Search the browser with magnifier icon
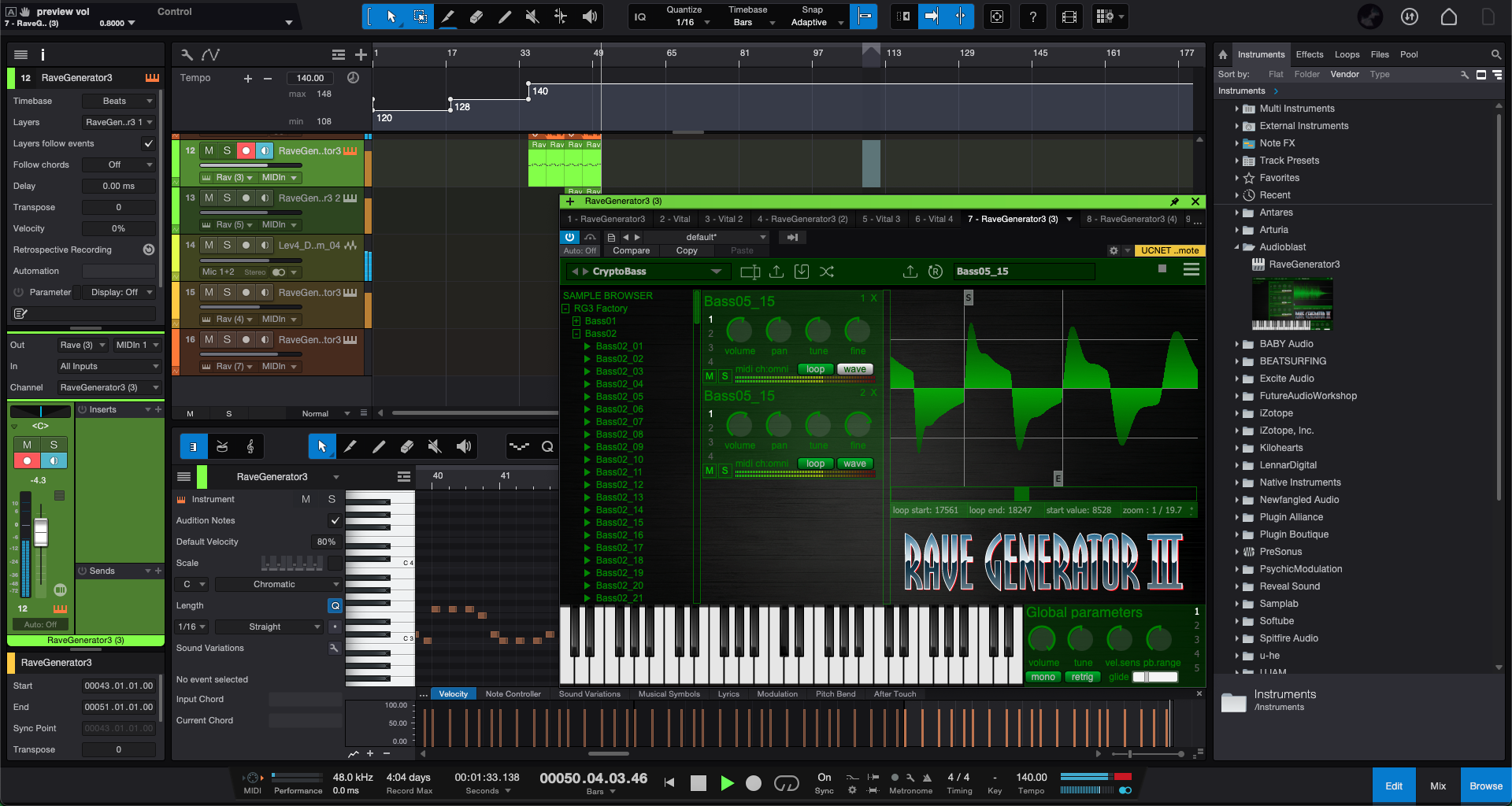Screen dimensions: 1512x806 tap(1495, 54)
